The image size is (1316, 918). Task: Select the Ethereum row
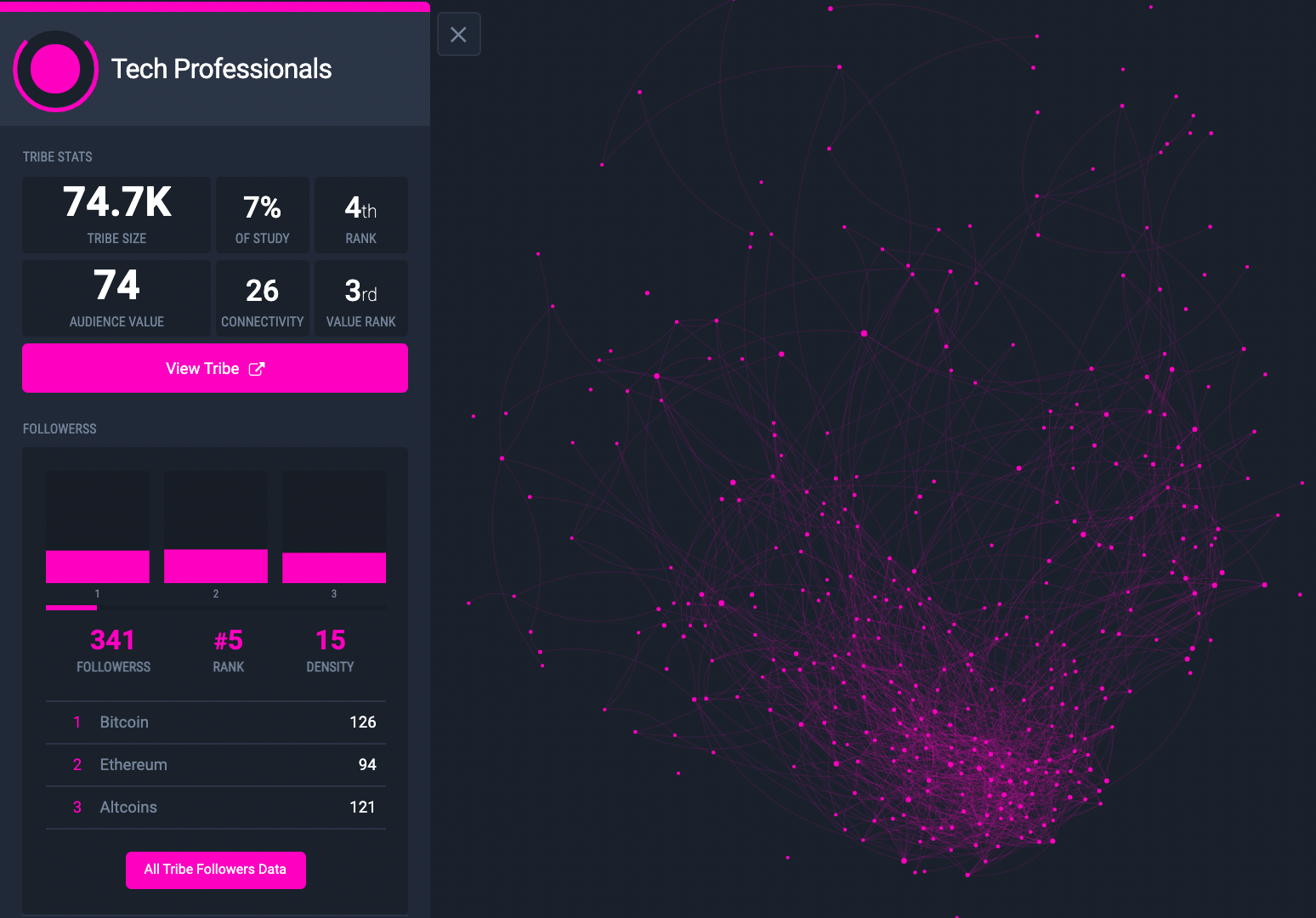[216, 765]
